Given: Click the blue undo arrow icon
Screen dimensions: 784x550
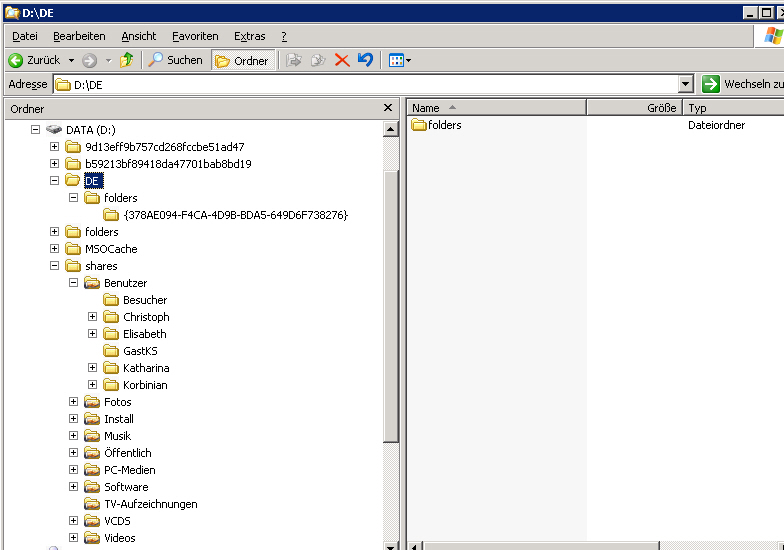Looking at the screenshot, I should [x=366, y=60].
